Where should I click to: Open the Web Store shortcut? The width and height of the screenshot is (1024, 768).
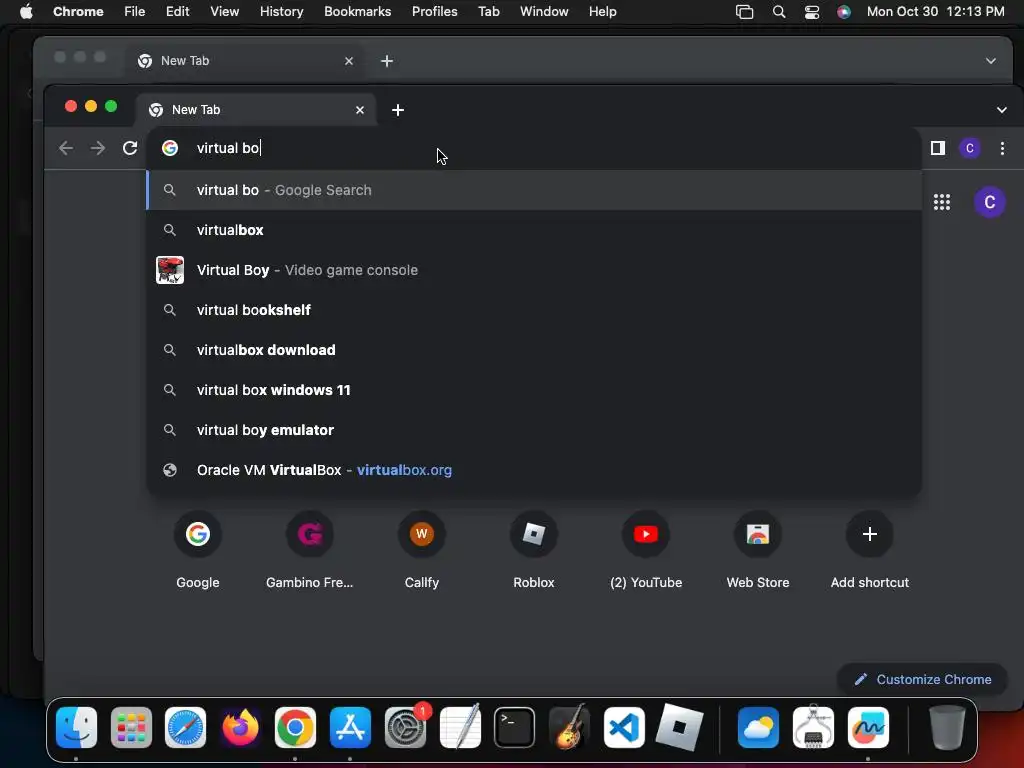click(x=758, y=550)
